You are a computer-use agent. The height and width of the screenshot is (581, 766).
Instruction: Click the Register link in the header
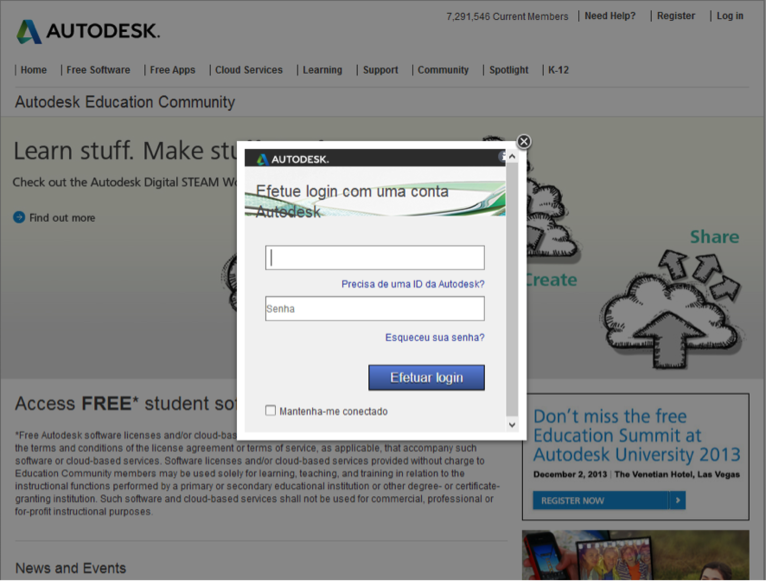click(676, 16)
